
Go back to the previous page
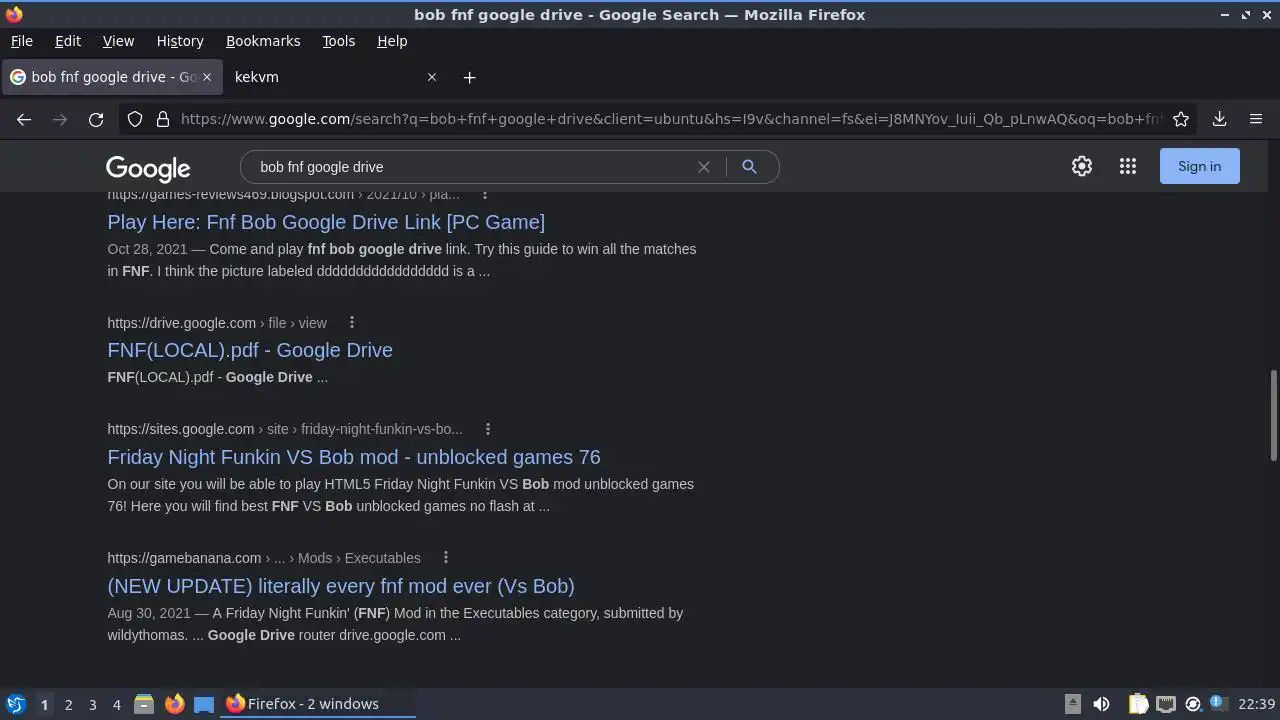click(24, 119)
